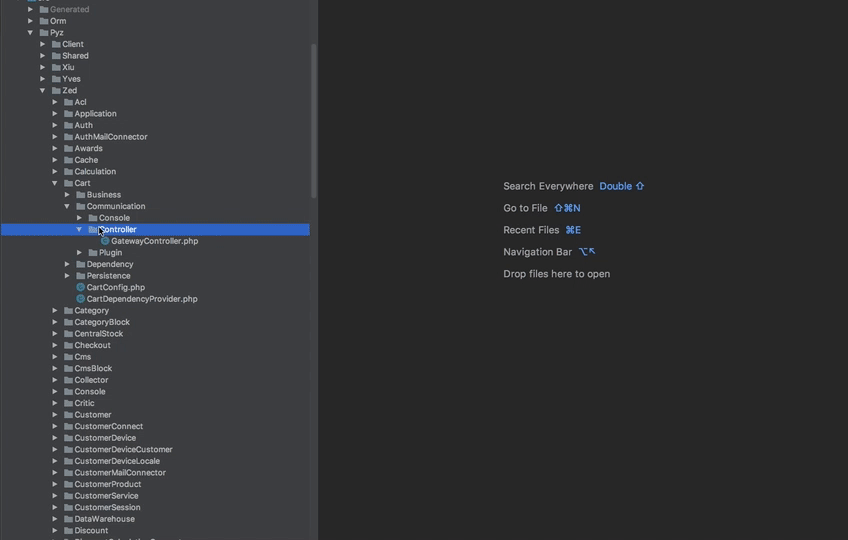Click the Category folder icon

pos(68,311)
